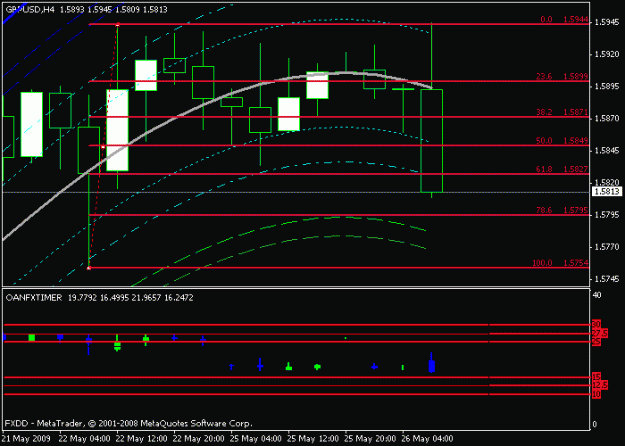Click the 1.5820 price axis value
This screenshot has height=446, width=625.
click(607, 183)
